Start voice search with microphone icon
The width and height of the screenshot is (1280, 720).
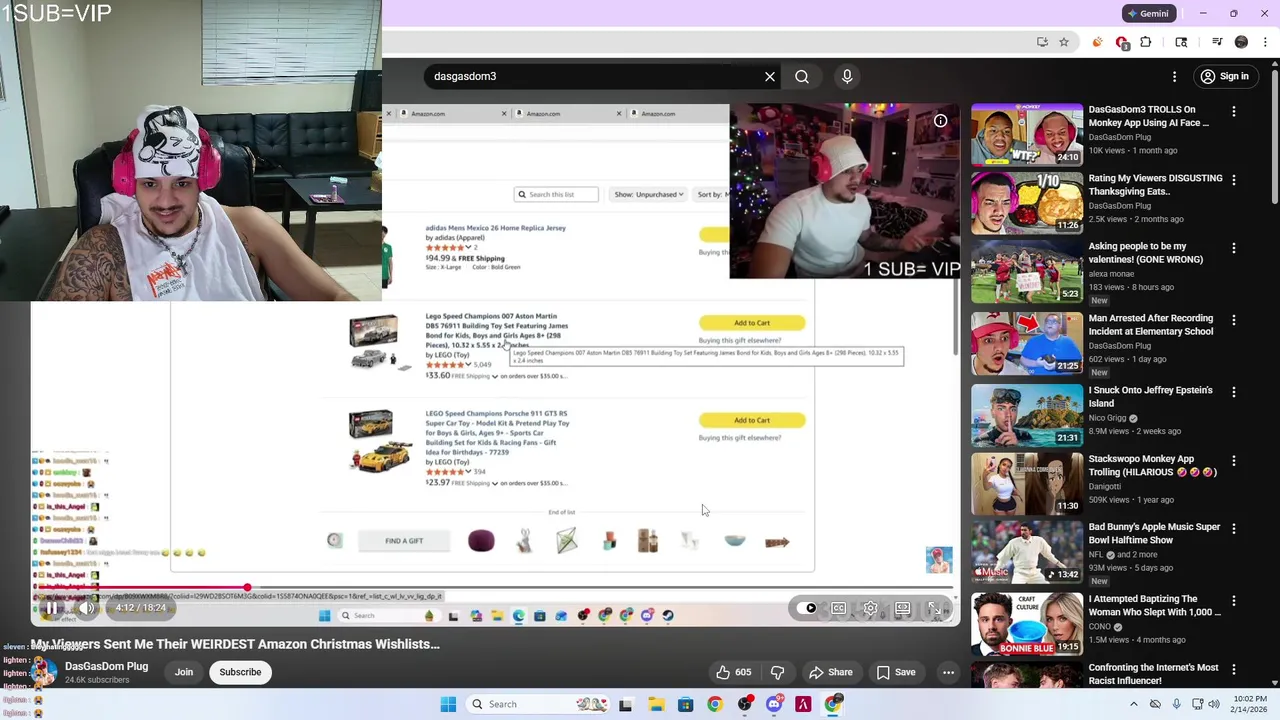847,76
